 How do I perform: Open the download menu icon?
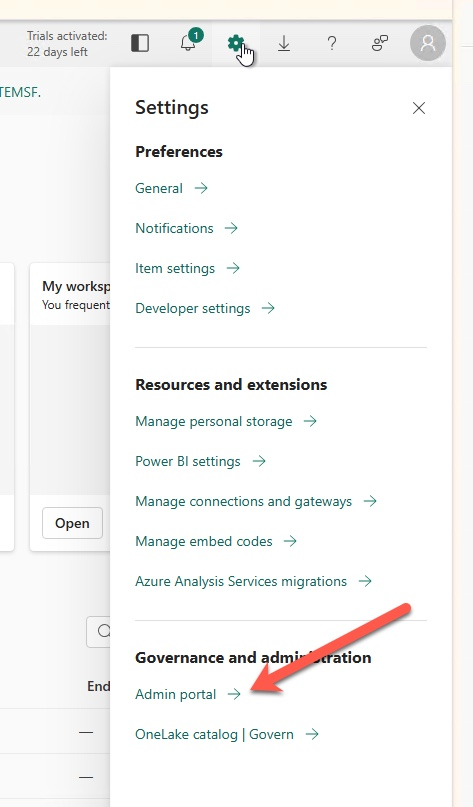click(x=284, y=44)
